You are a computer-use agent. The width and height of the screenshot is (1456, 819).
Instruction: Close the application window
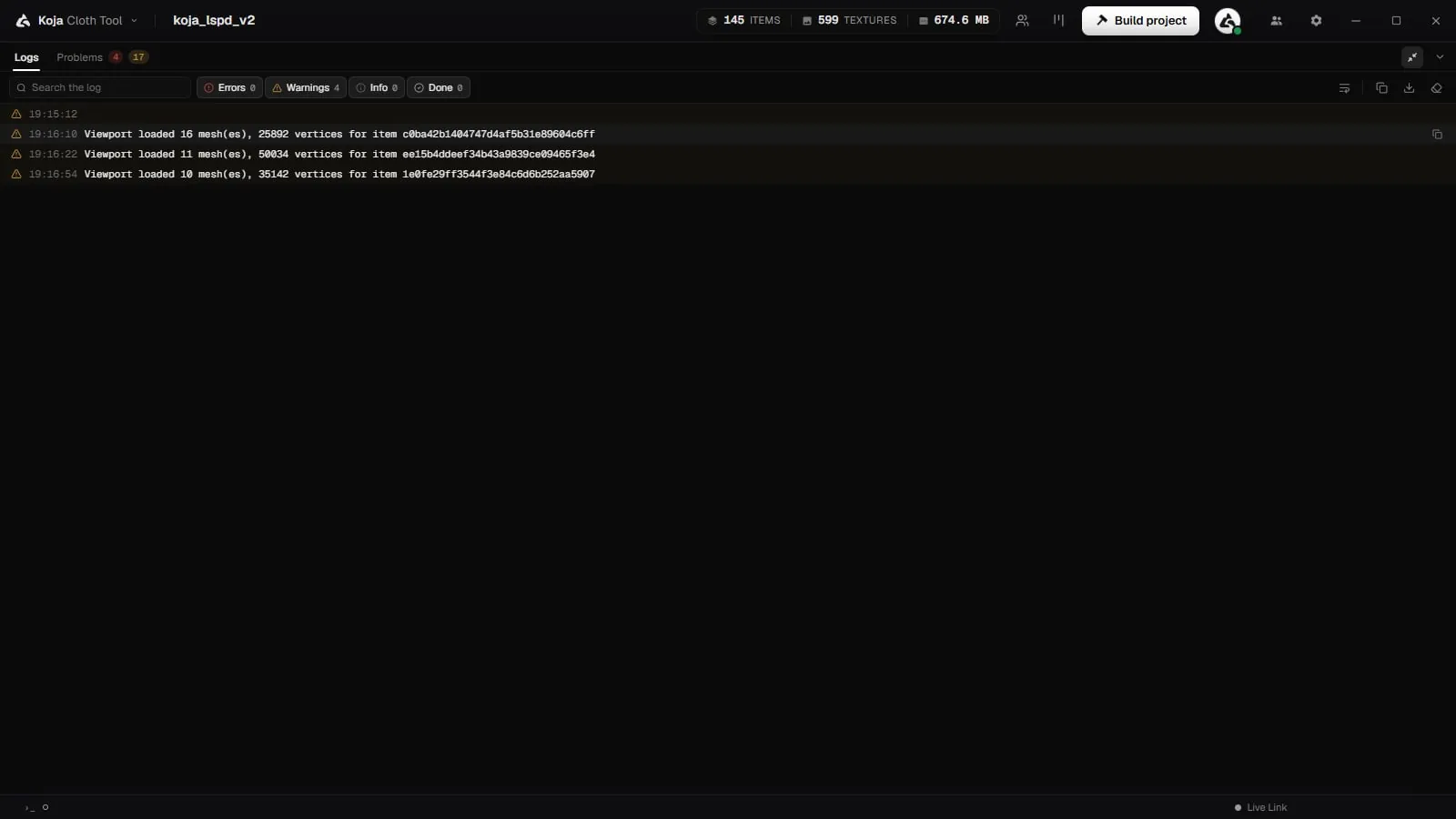point(1436,20)
